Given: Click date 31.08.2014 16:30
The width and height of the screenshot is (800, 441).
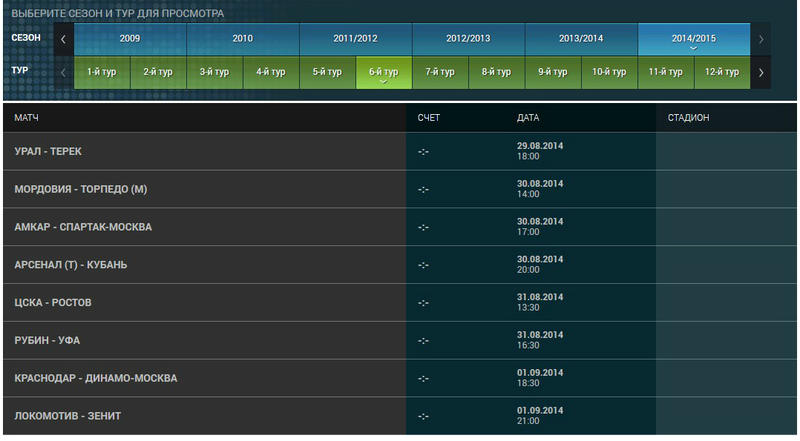Looking at the screenshot, I should [540, 340].
